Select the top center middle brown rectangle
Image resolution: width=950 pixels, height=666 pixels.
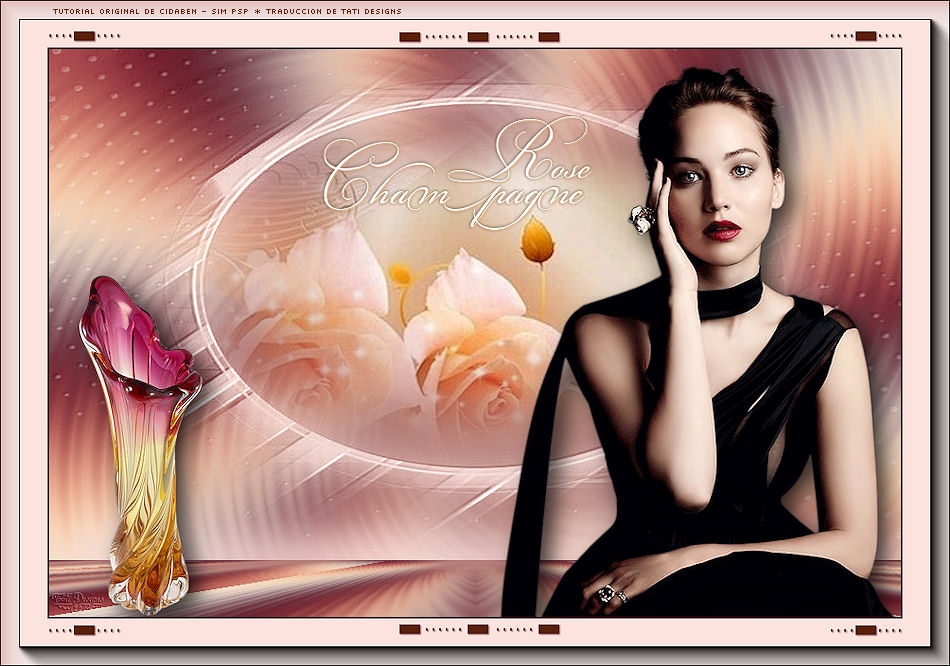pyautogui.click(x=478, y=37)
